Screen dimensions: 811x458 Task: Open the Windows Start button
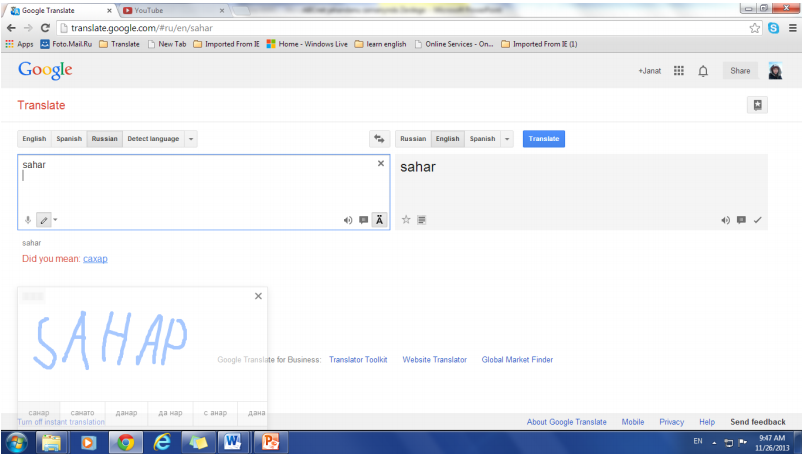[x=17, y=442]
